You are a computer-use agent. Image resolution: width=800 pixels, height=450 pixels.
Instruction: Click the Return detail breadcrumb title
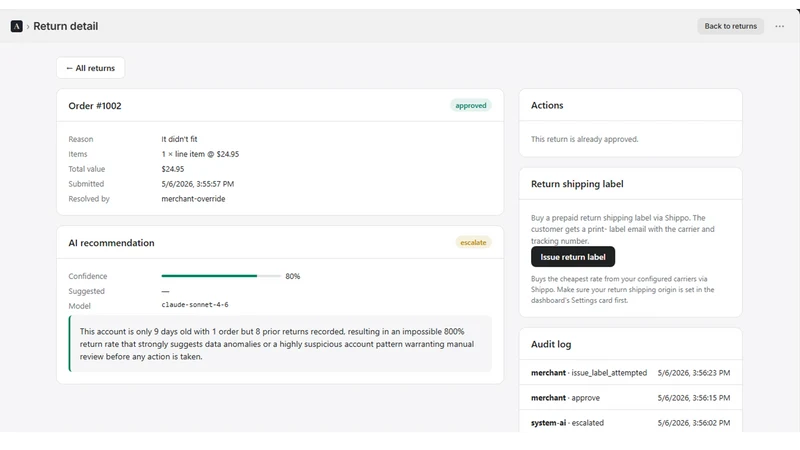click(65, 26)
